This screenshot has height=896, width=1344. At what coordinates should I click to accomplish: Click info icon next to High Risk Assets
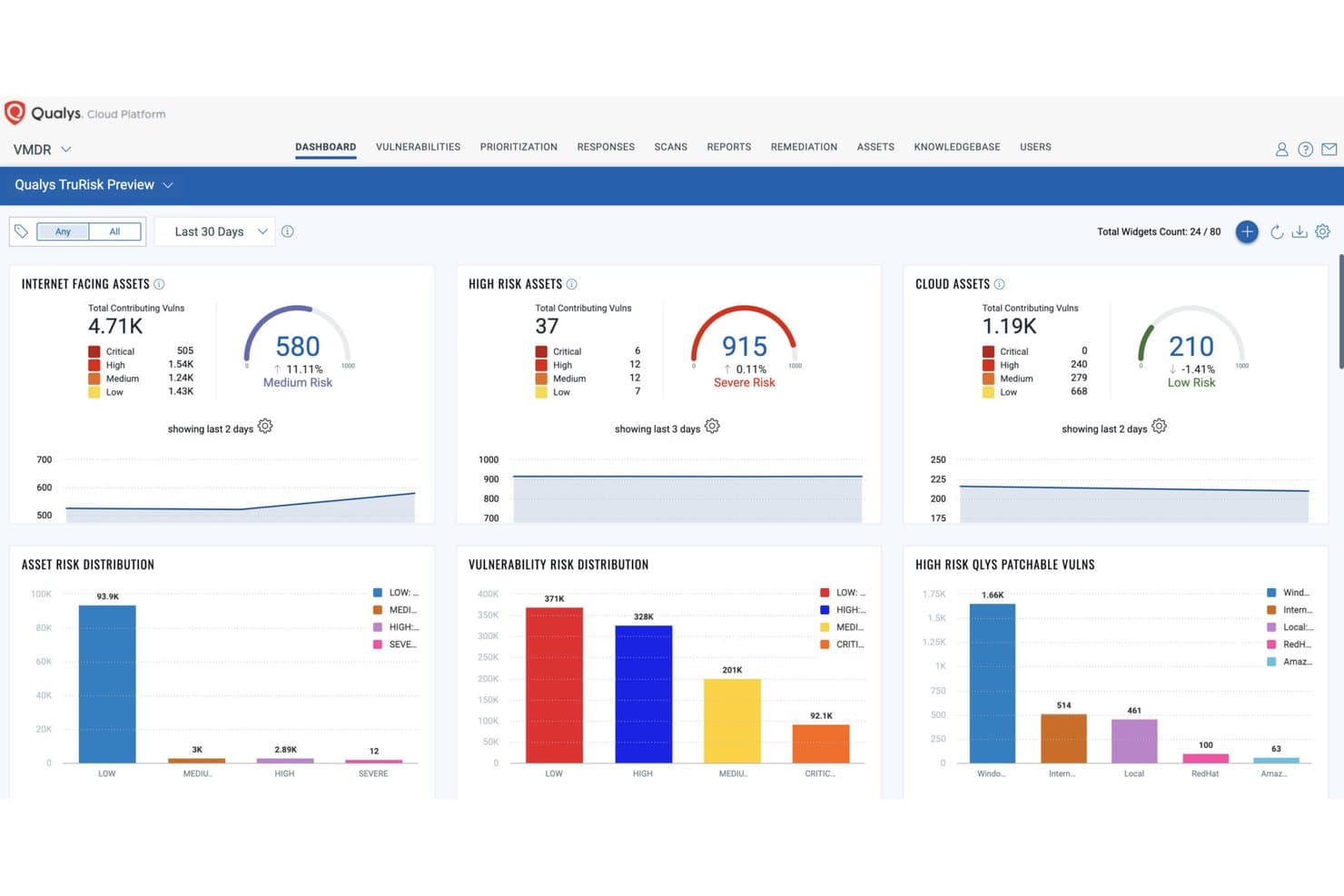[x=571, y=284]
